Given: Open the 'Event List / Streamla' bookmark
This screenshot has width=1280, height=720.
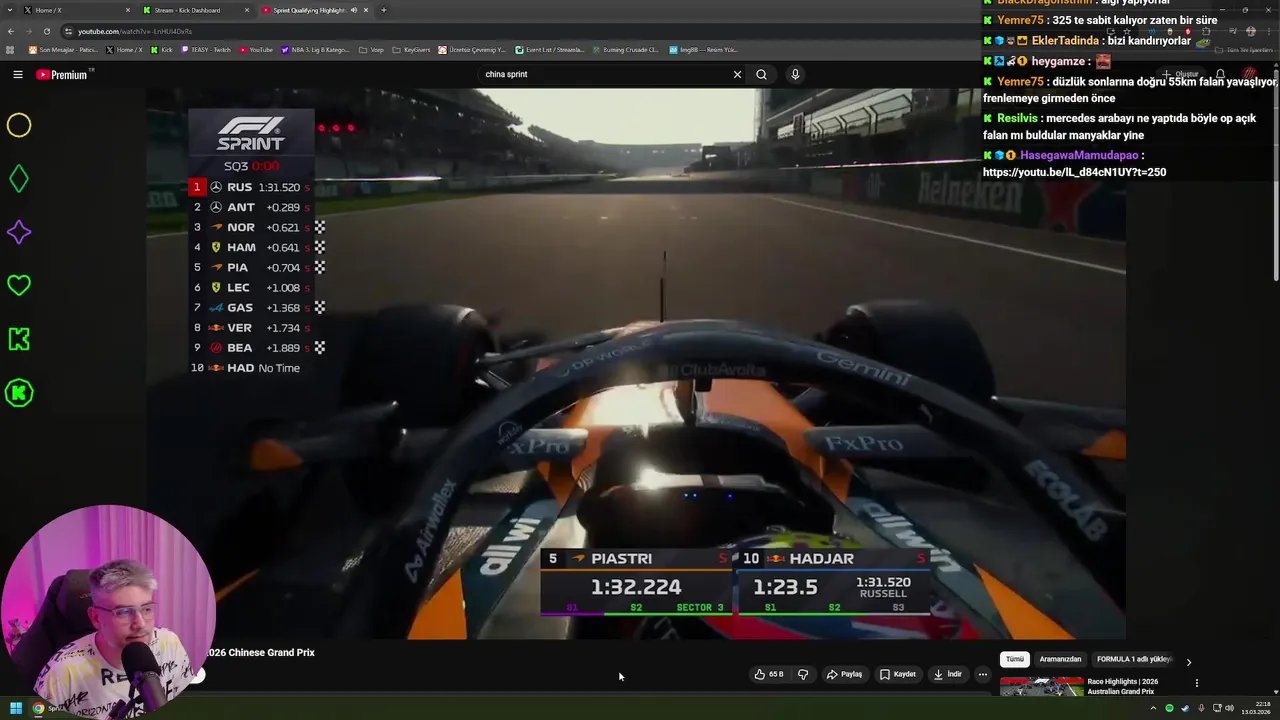Looking at the screenshot, I should point(550,49).
